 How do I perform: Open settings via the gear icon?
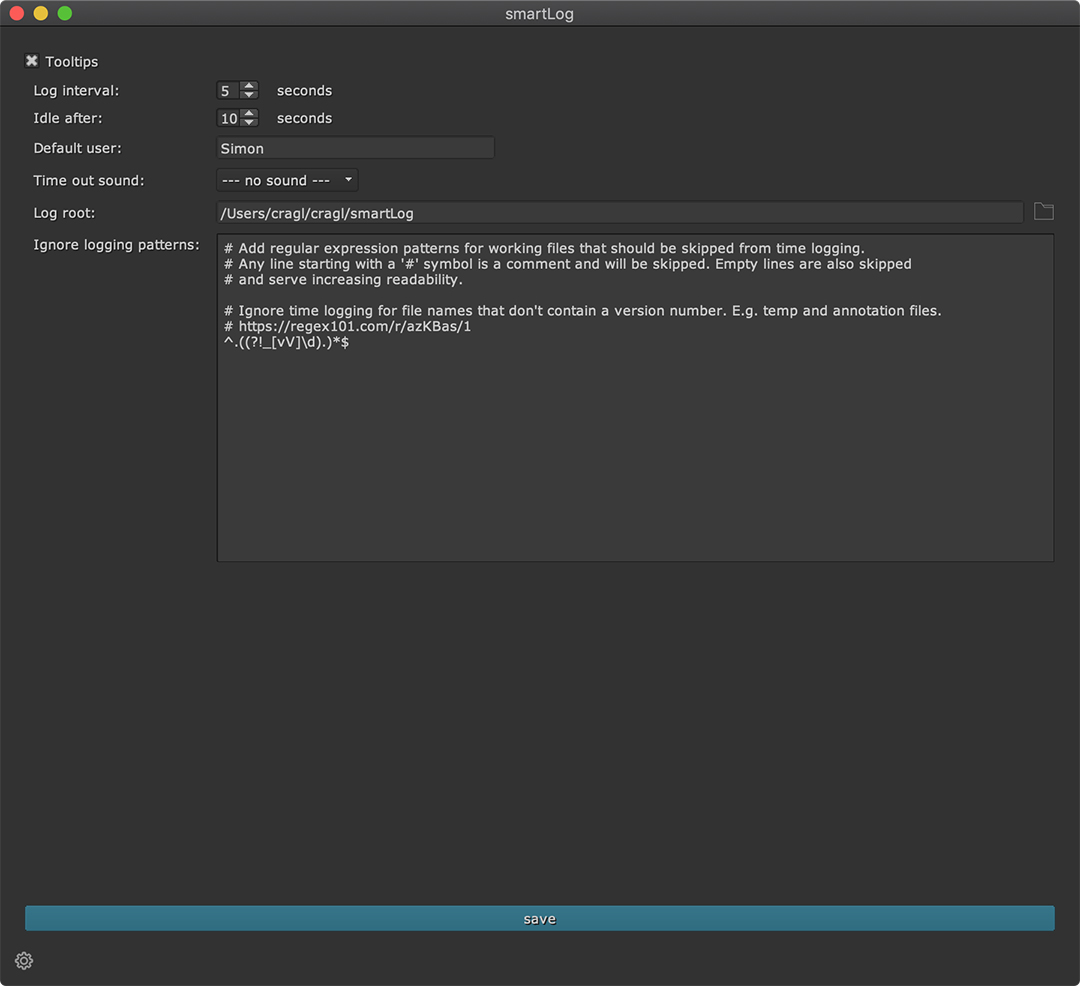(24, 961)
